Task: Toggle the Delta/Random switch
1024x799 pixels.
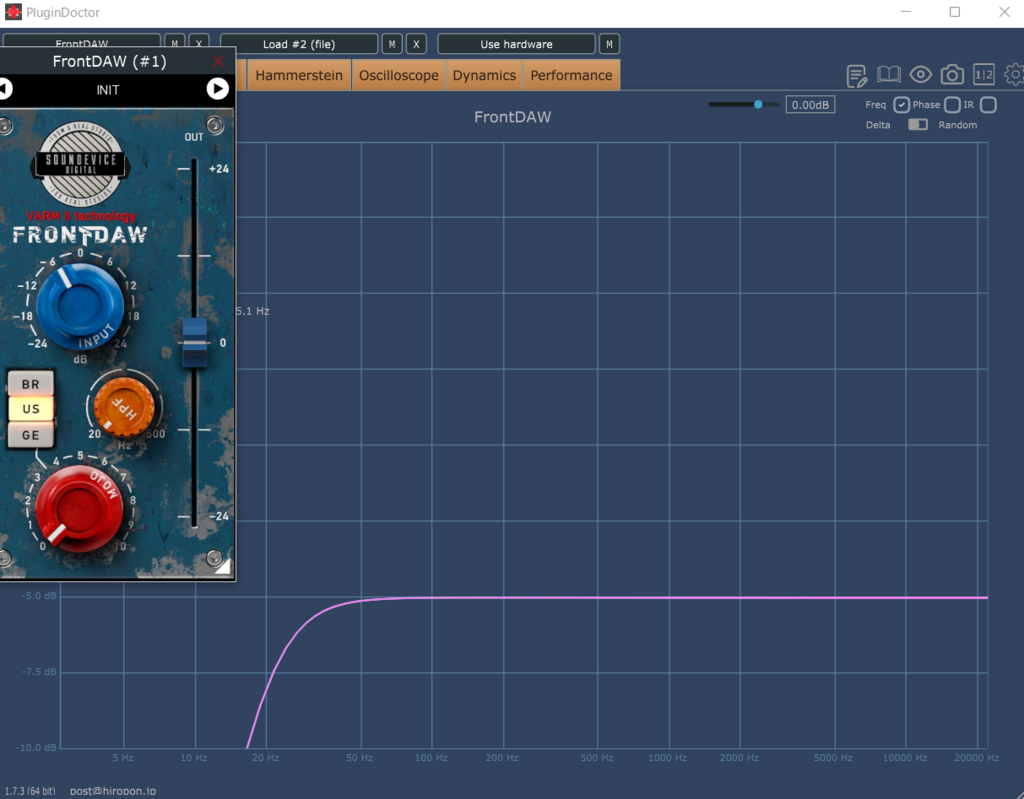Action: click(x=918, y=124)
